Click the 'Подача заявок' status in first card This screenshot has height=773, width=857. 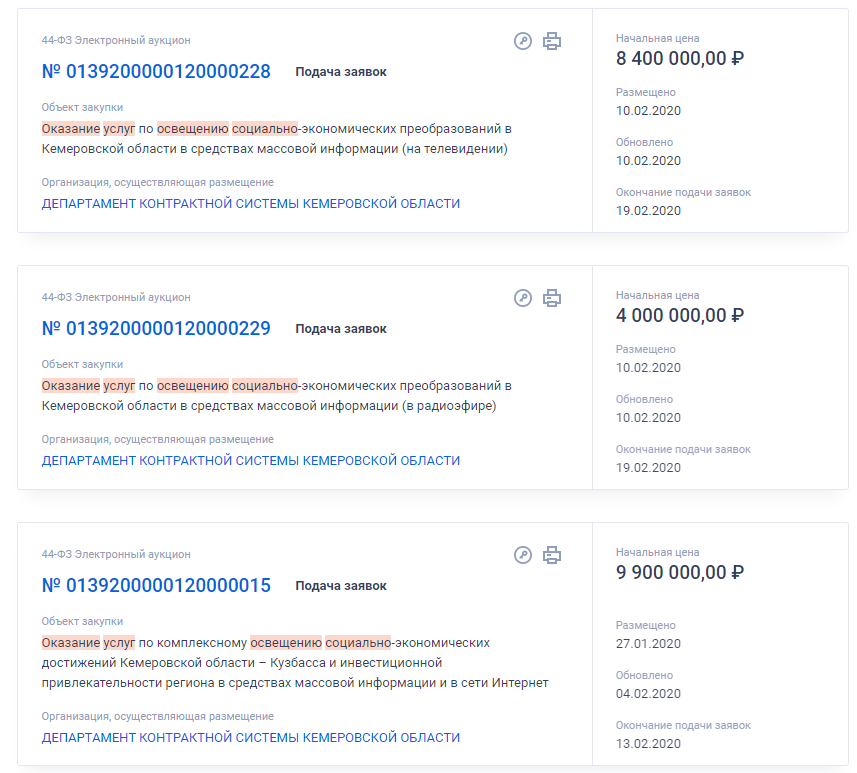click(x=341, y=72)
